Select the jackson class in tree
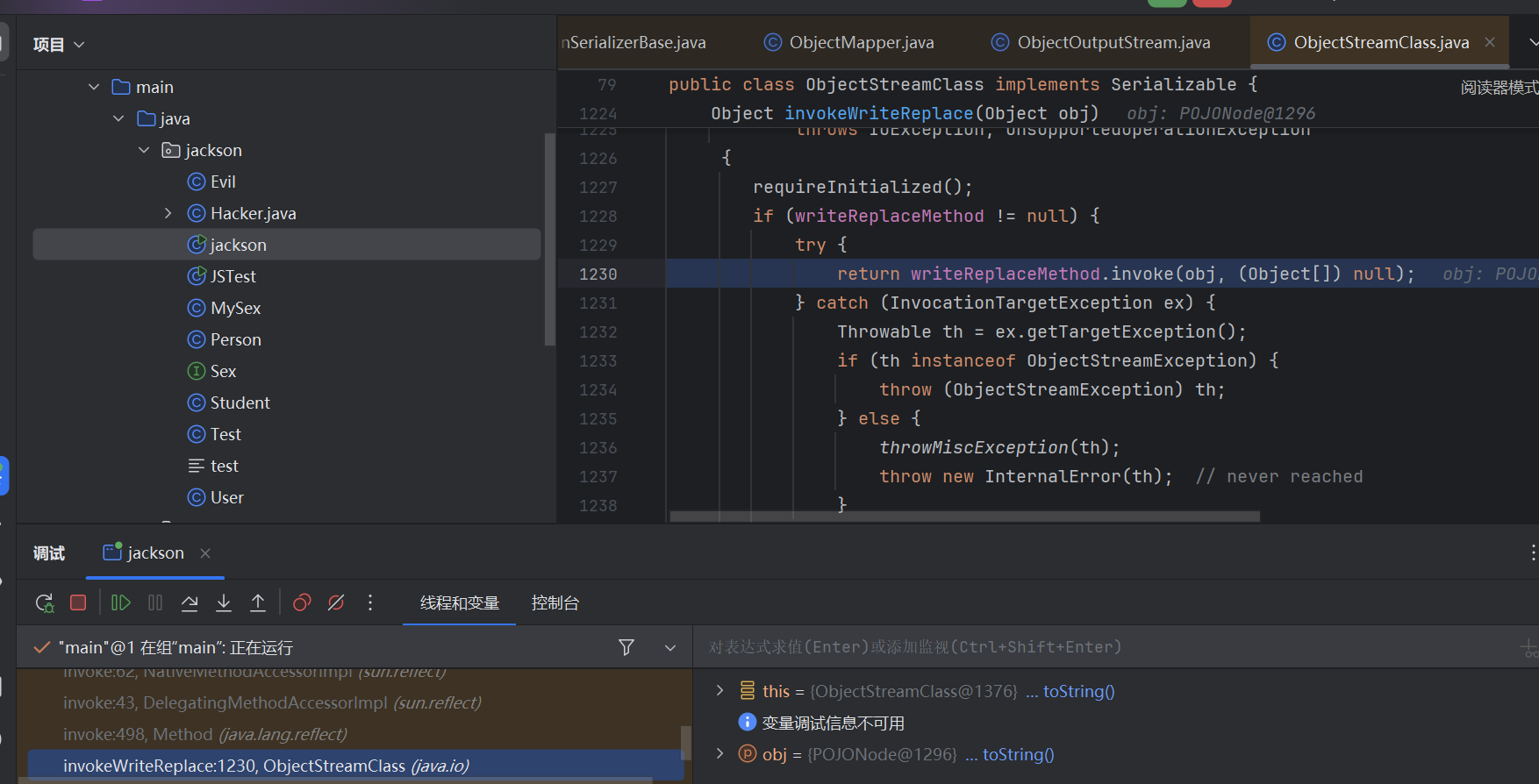 click(287, 245)
